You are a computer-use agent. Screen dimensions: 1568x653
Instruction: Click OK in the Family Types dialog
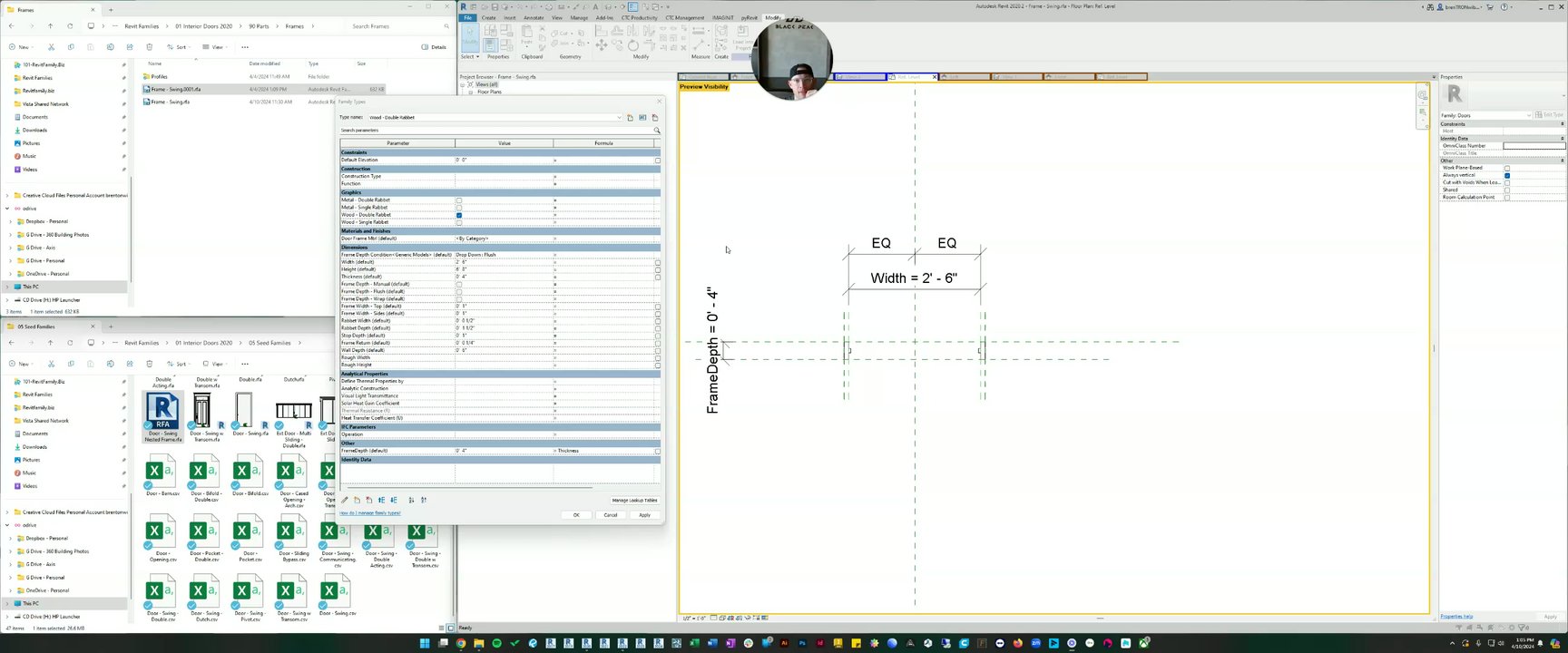pyautogui.click(x=576, y=515)
